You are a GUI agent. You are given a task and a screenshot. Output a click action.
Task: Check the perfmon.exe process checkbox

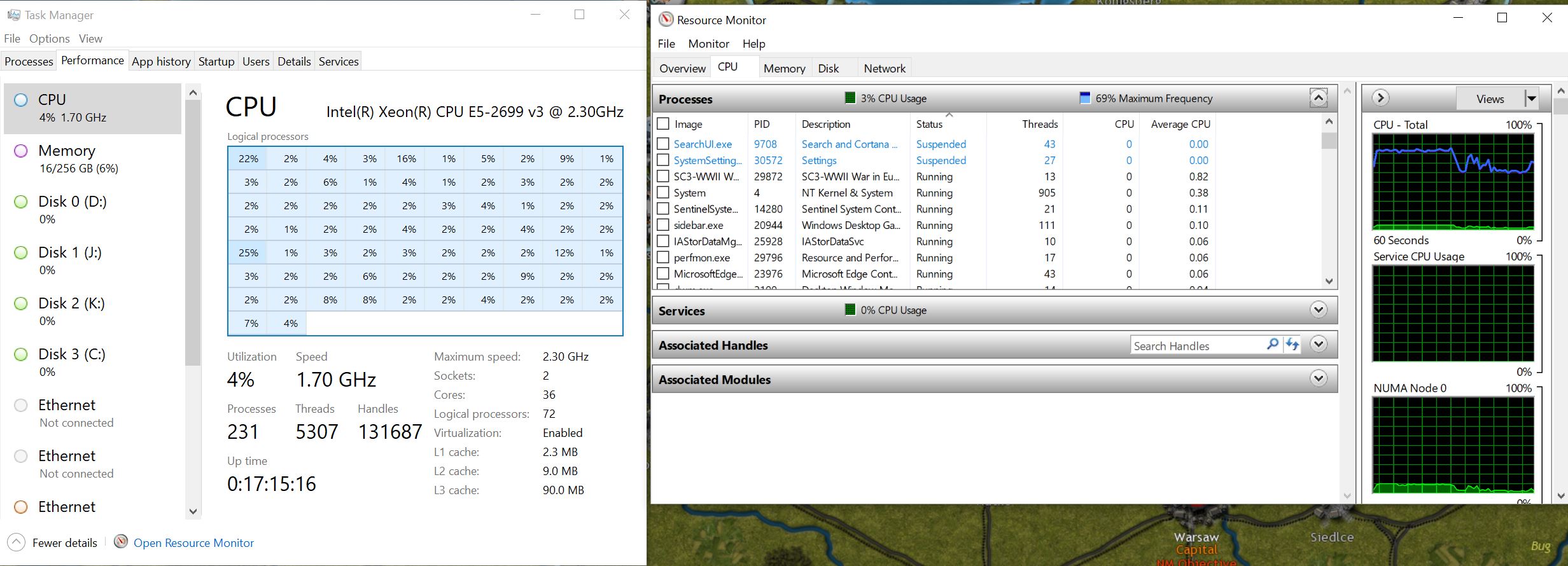click(663, 257)
